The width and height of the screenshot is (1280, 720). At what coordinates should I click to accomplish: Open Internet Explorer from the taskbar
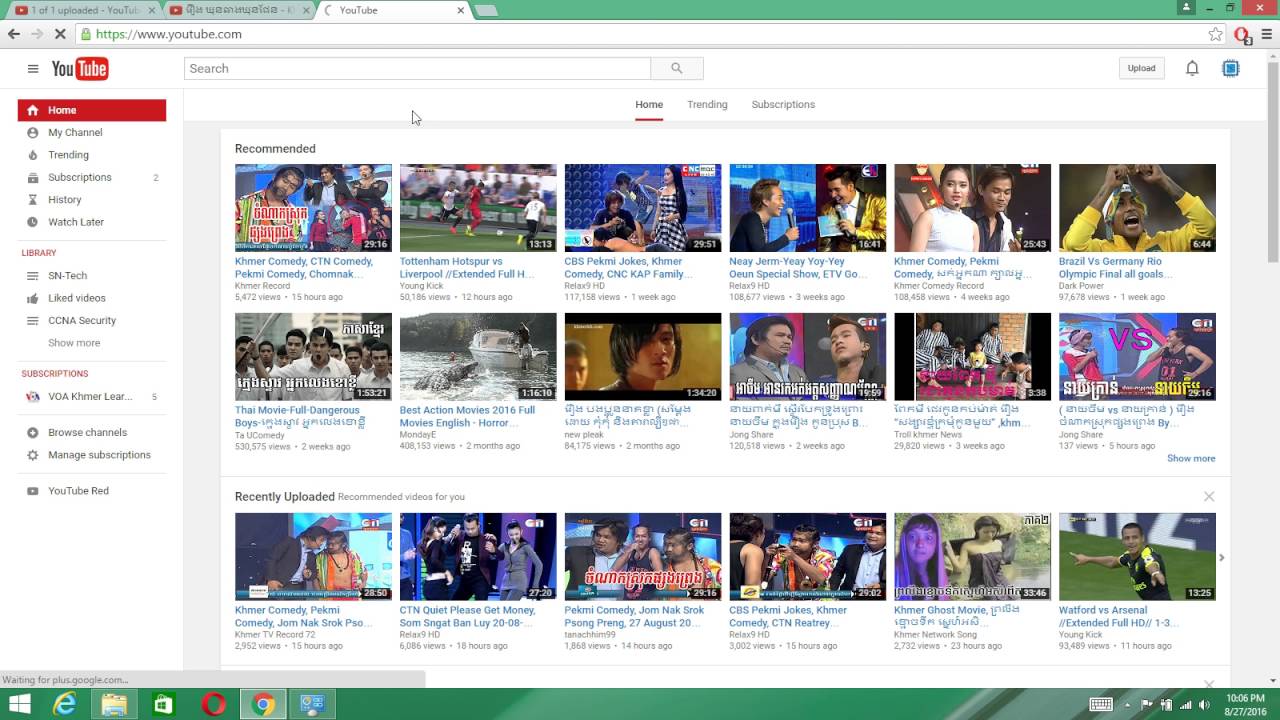65,705
